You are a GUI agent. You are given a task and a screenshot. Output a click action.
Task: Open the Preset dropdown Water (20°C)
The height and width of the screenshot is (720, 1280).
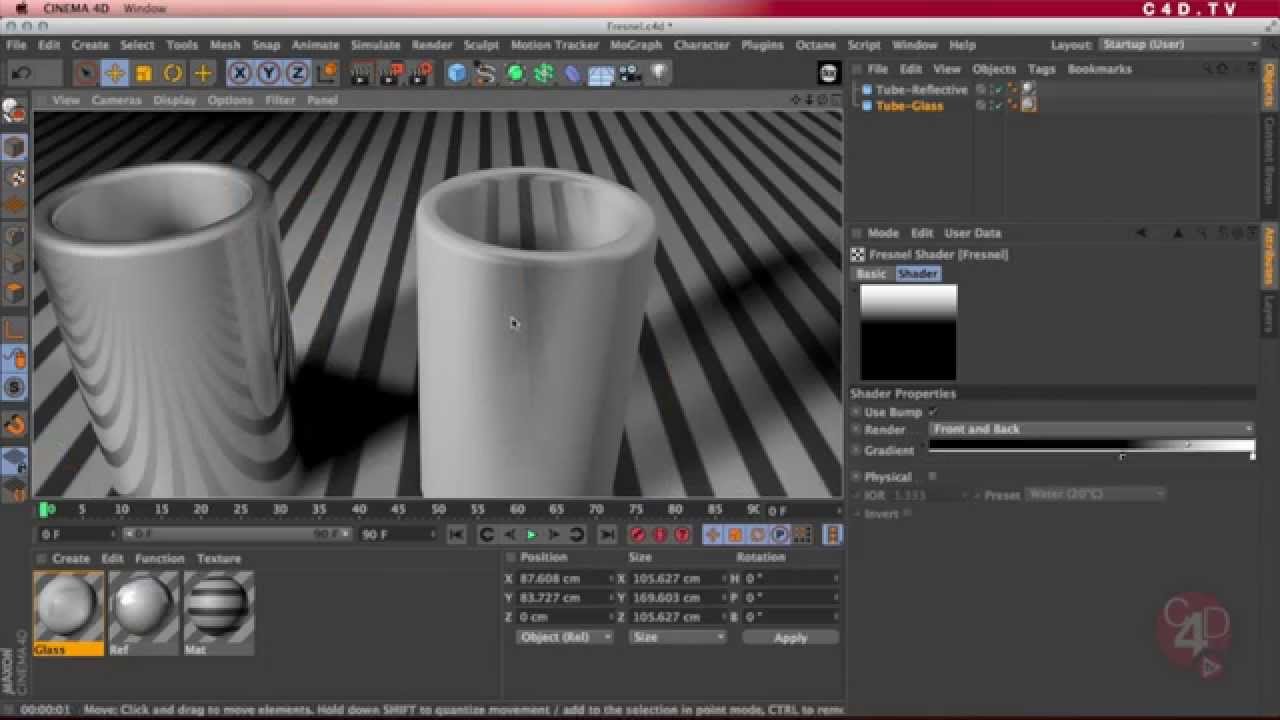pos(1095,494)
